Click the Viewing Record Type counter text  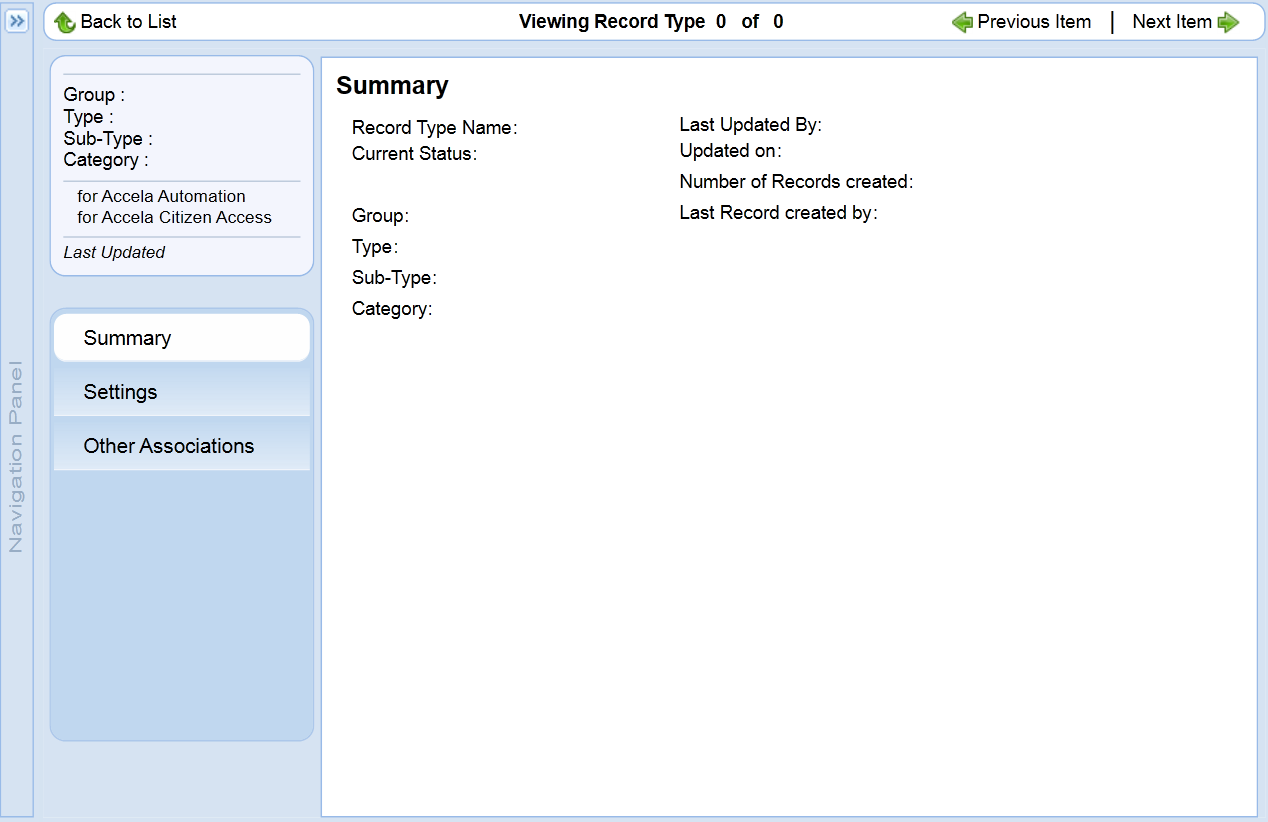651,22
